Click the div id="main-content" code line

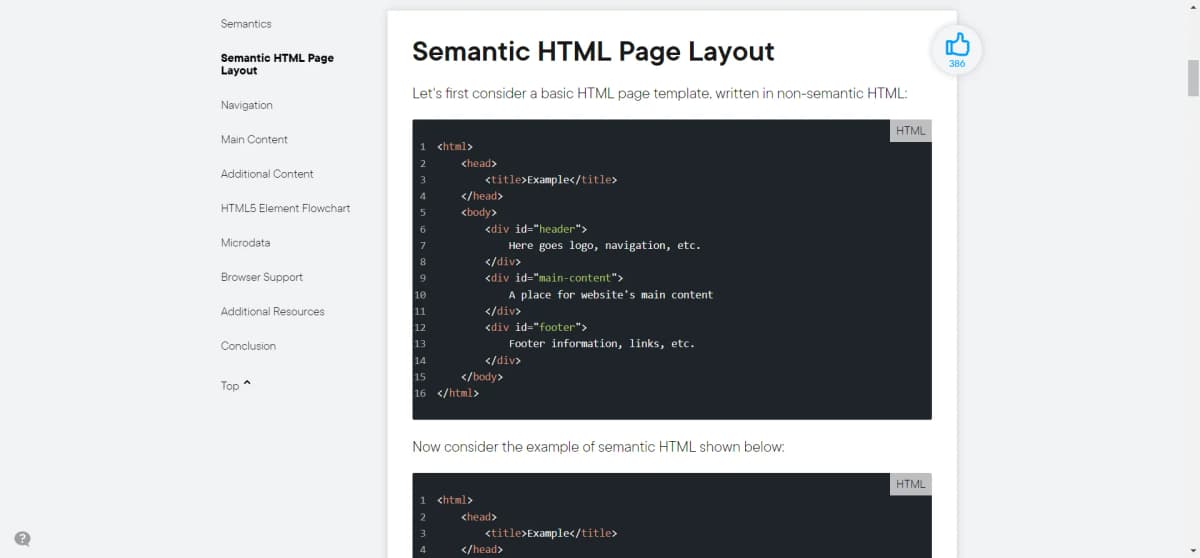click(554, 278)
